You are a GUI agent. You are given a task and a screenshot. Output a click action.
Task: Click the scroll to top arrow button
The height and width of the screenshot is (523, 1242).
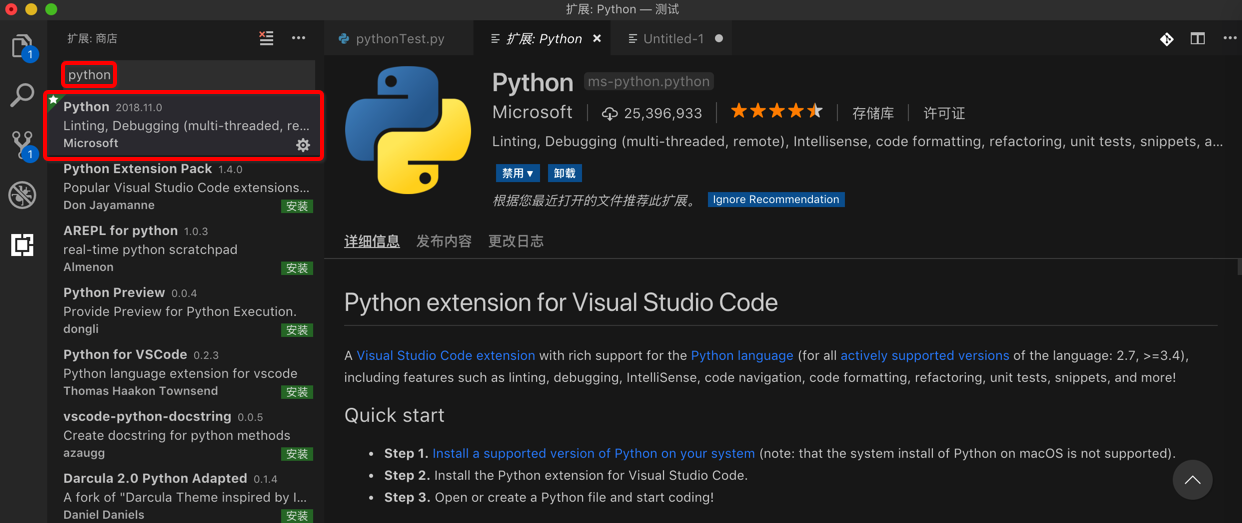click(x=1192, y=480)
